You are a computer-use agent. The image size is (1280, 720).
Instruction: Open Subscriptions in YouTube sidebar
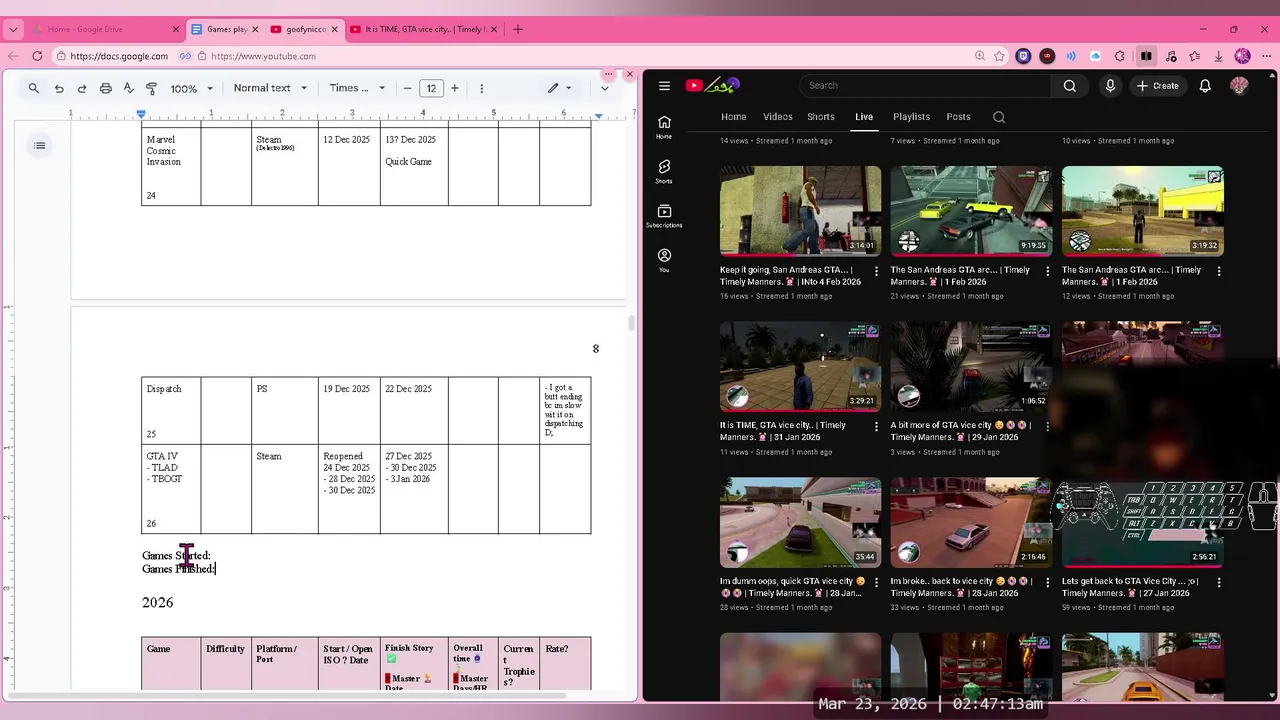pyautogui.click(x=664, y=216)
